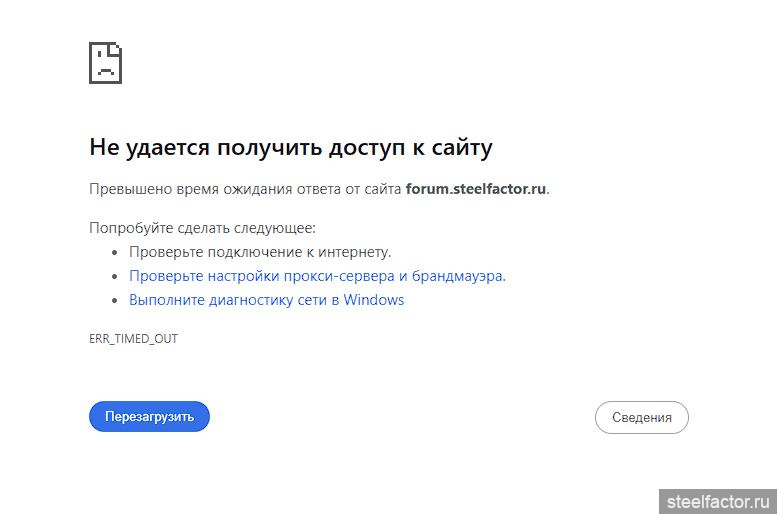Click the word сайту in the heading

tap(462, 148)
